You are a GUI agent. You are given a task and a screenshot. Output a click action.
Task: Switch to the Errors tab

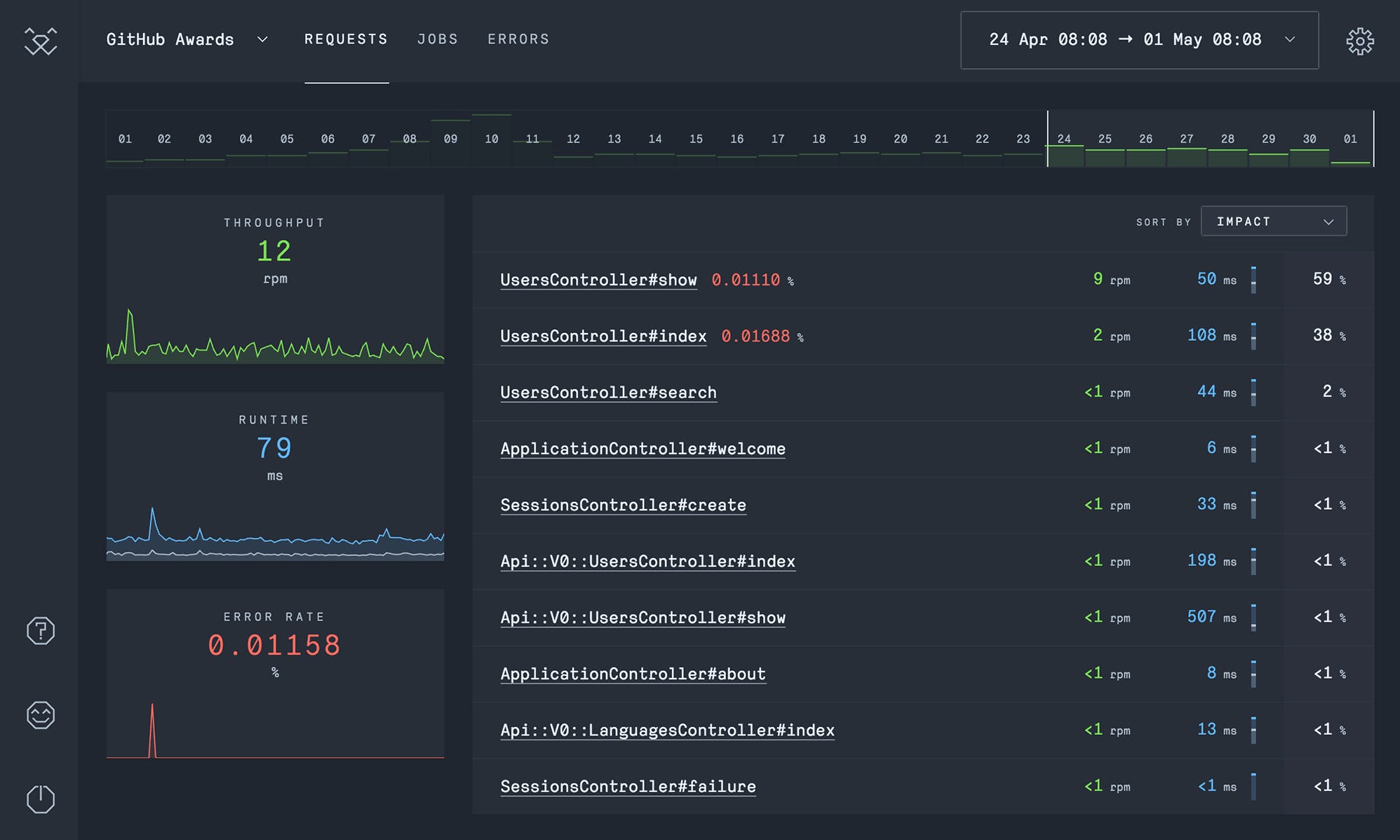coord(518,39)
